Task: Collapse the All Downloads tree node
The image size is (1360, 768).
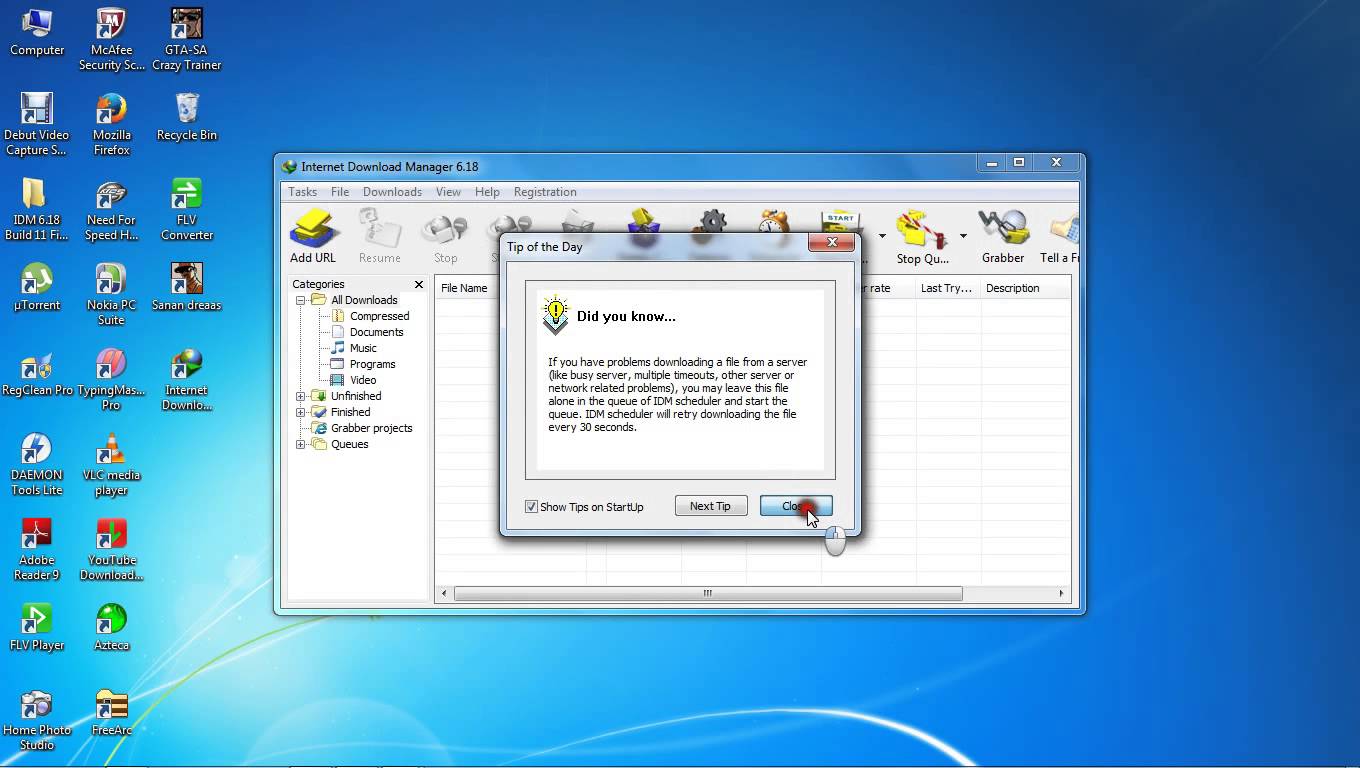Action: click(x=300, y=300)
